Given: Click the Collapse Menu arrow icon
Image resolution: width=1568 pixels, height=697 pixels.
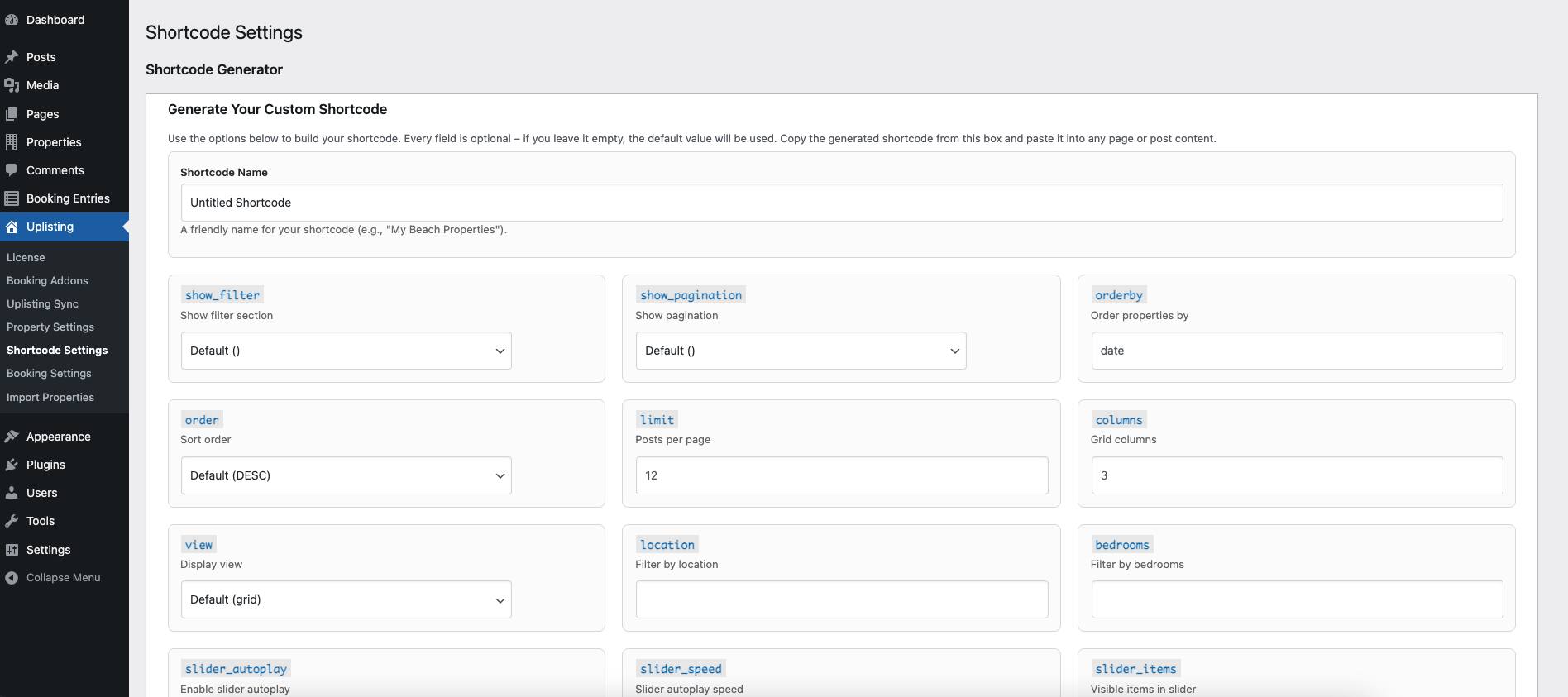Looking at the screenshot, I should point(12,578).
